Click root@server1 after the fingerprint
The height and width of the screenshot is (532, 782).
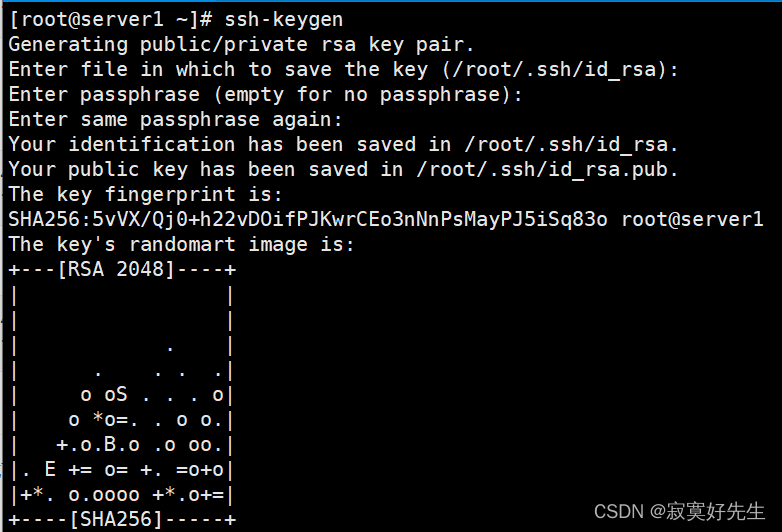click(x=692, y=219)
